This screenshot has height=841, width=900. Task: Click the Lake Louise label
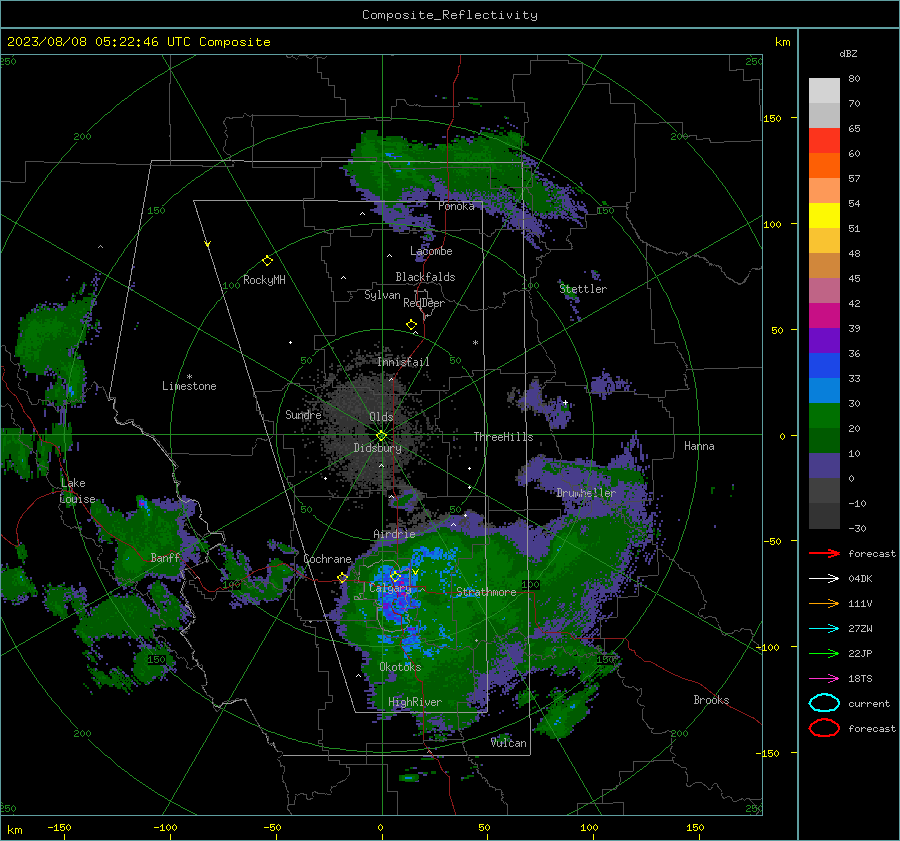(77, 491)
